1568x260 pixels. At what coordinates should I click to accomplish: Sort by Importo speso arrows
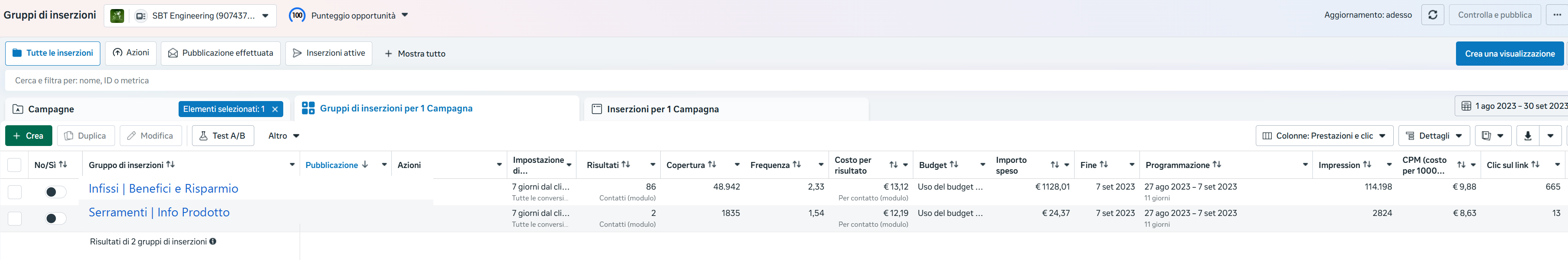point(1055,165)
